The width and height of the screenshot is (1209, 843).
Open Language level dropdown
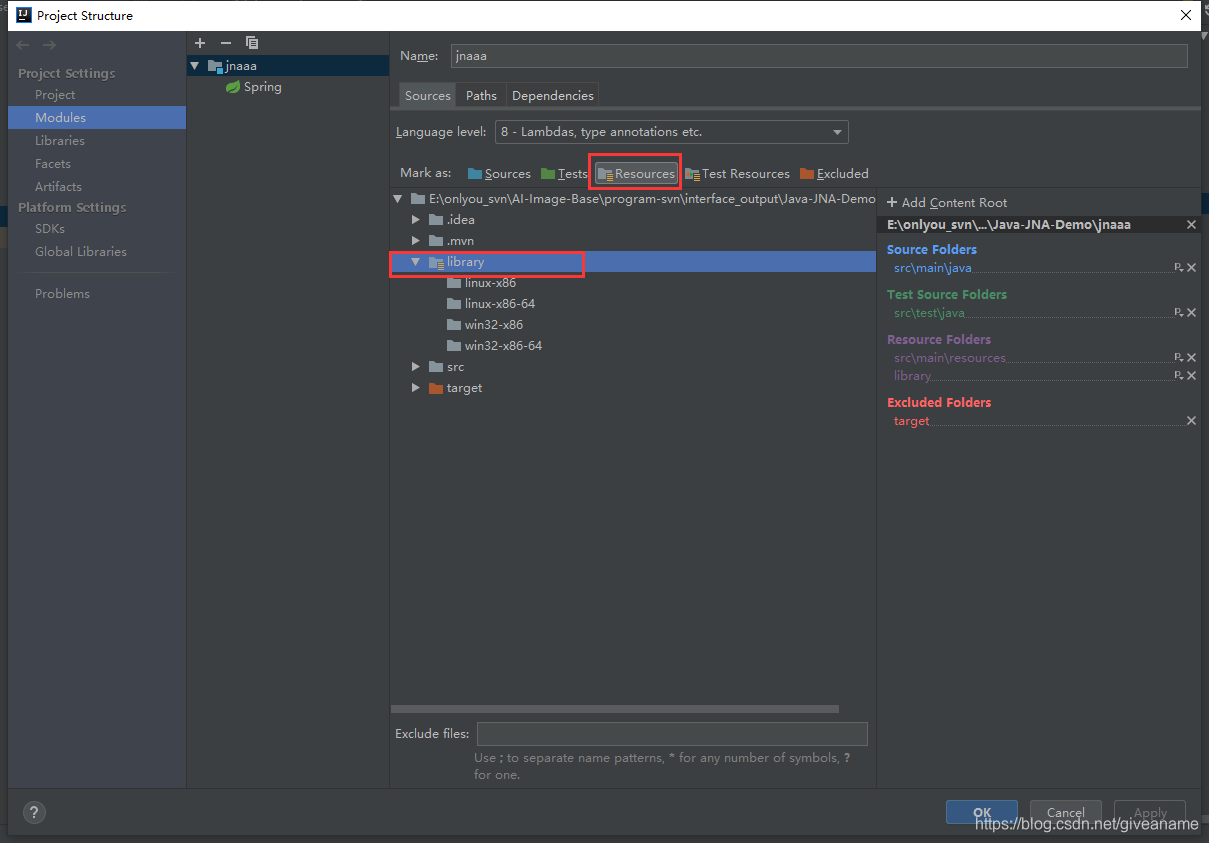click(x=672, y=132)
